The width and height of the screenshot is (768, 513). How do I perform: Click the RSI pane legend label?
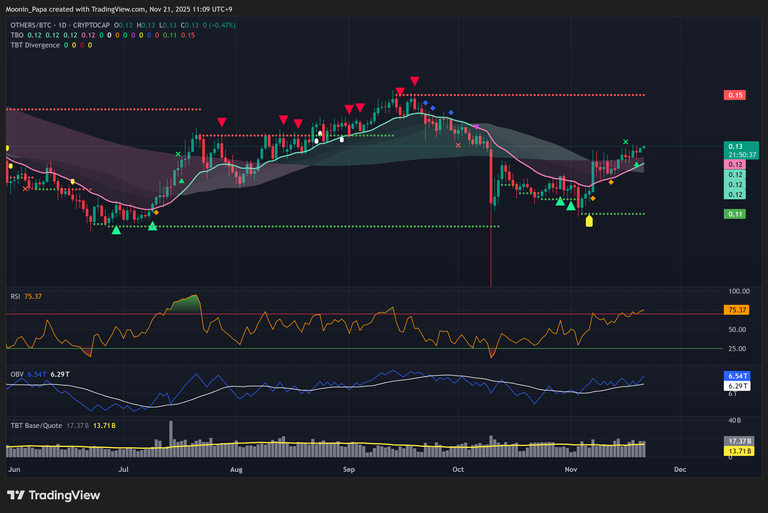(x=13, y=296)
